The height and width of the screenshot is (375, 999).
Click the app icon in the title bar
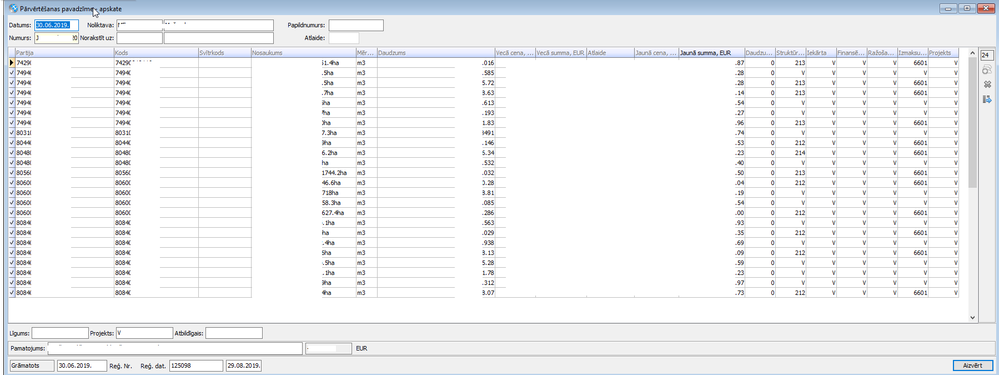[x=13, y=10]
